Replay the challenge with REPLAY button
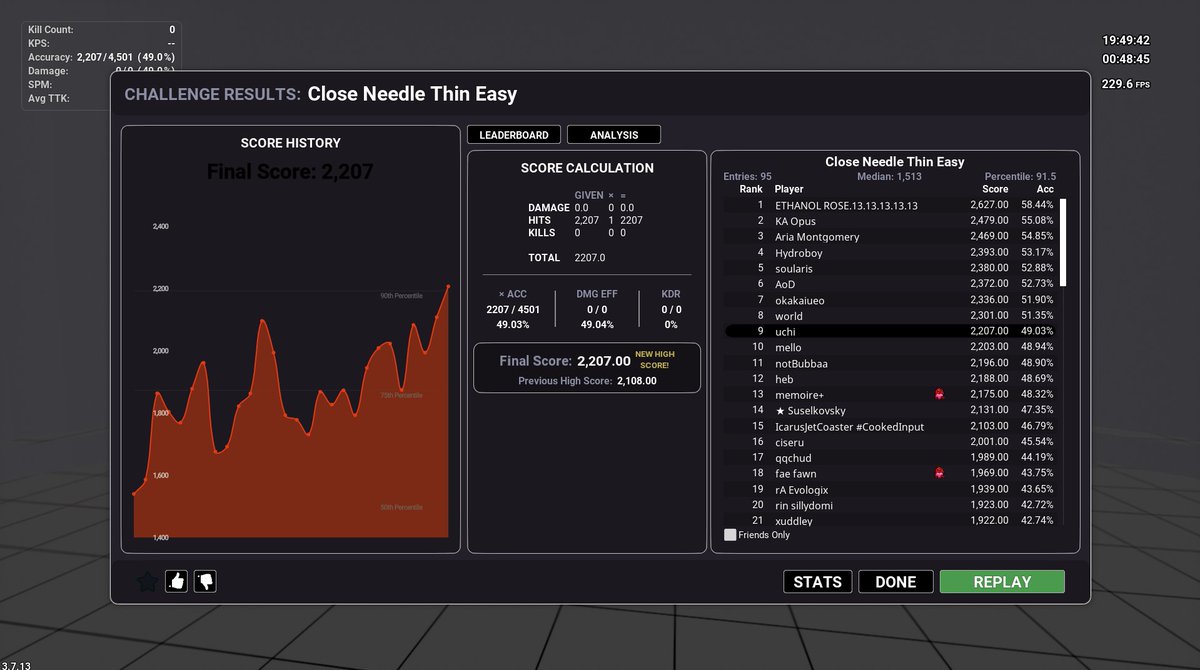1200x670 pixels. coord(1002,582)
